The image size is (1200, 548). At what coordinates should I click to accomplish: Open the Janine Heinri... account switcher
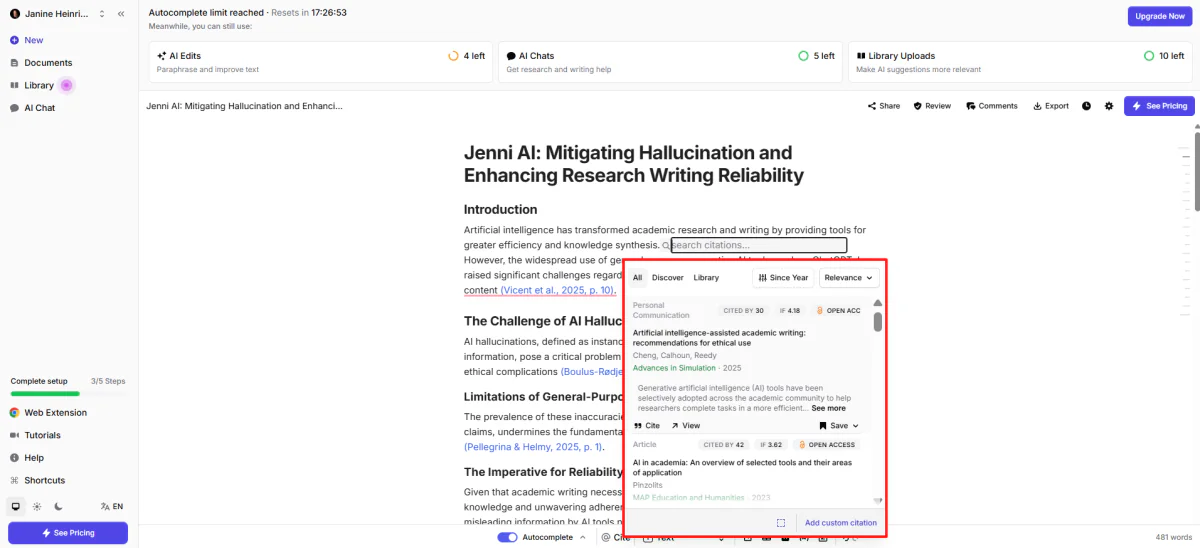pos(58,14)
